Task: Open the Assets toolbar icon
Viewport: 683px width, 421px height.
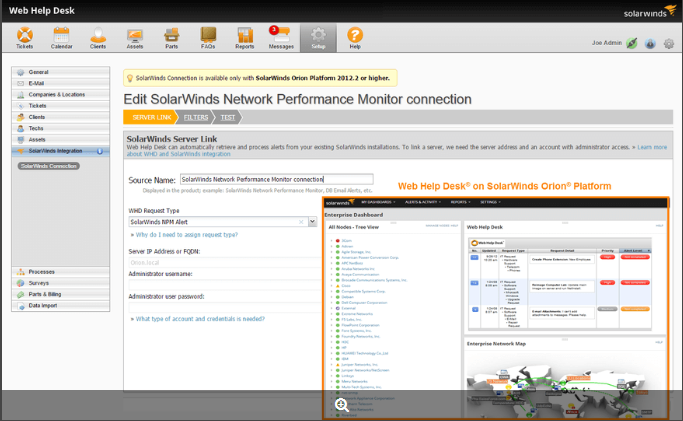Action: click(x=135, y=37)
